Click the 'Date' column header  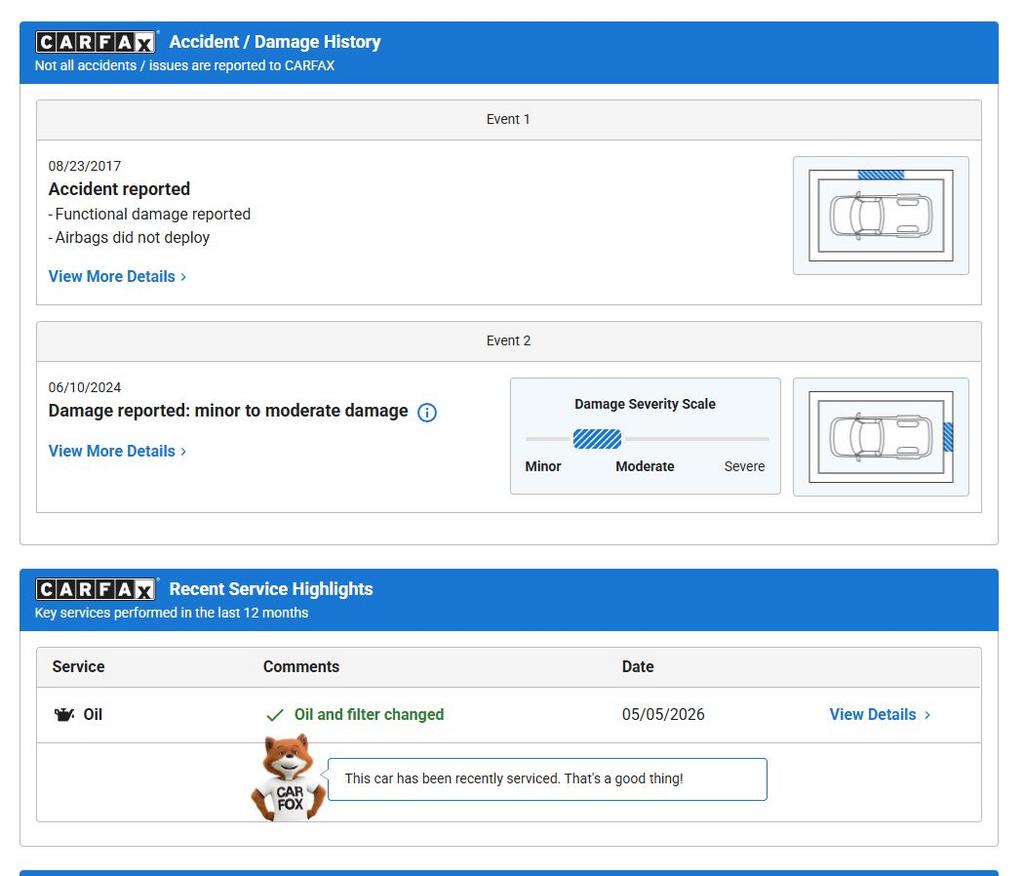tap(638, 666)
